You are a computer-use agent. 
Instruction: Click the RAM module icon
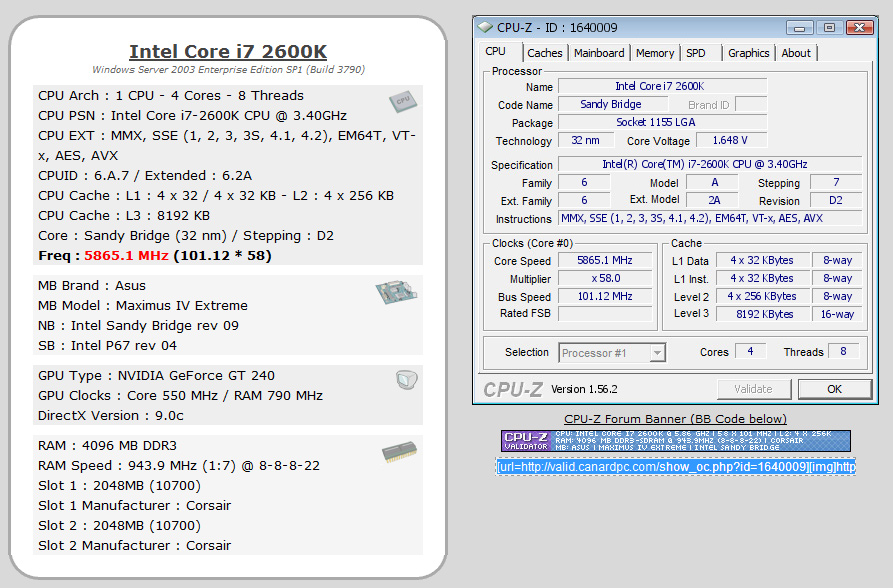(399, 452)
